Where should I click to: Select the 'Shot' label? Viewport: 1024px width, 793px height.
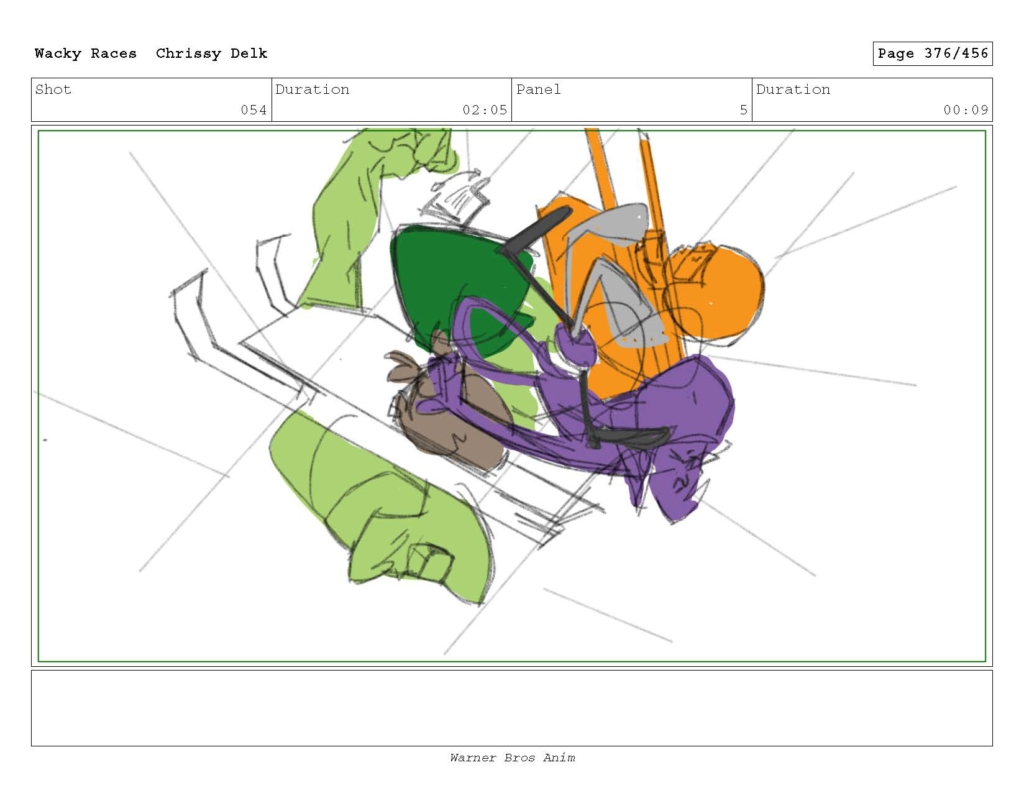(x=53, y=89)
